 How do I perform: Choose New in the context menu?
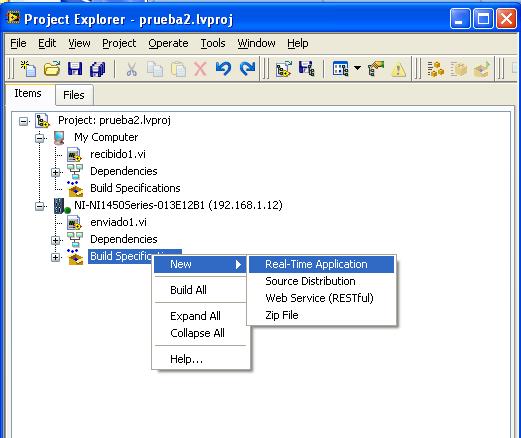[x=199, y=264]
